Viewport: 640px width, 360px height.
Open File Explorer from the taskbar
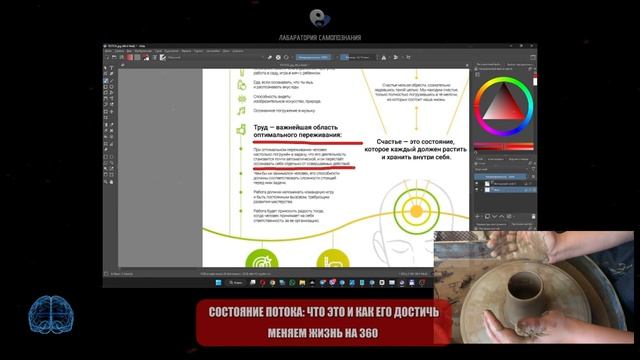tap(302, 282)
